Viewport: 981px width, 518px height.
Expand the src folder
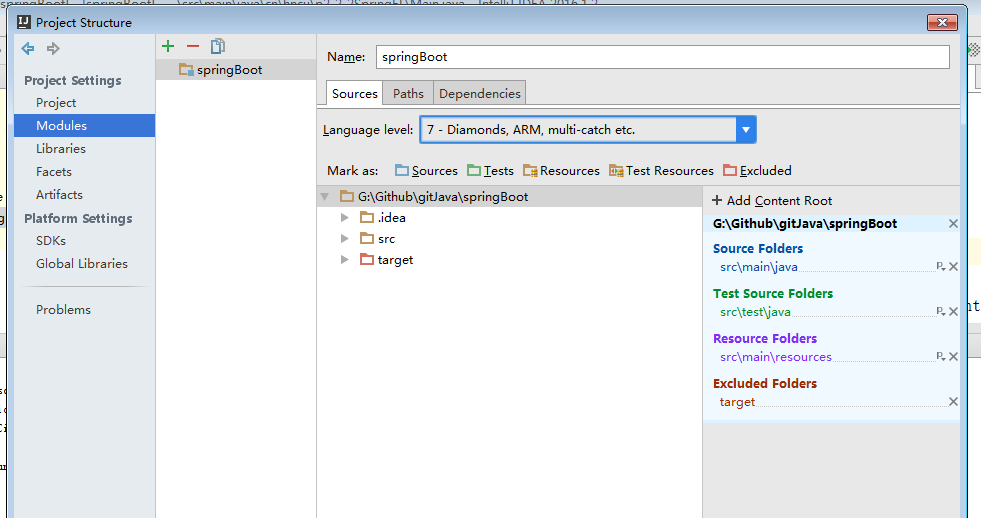click(x=345, y=239)
